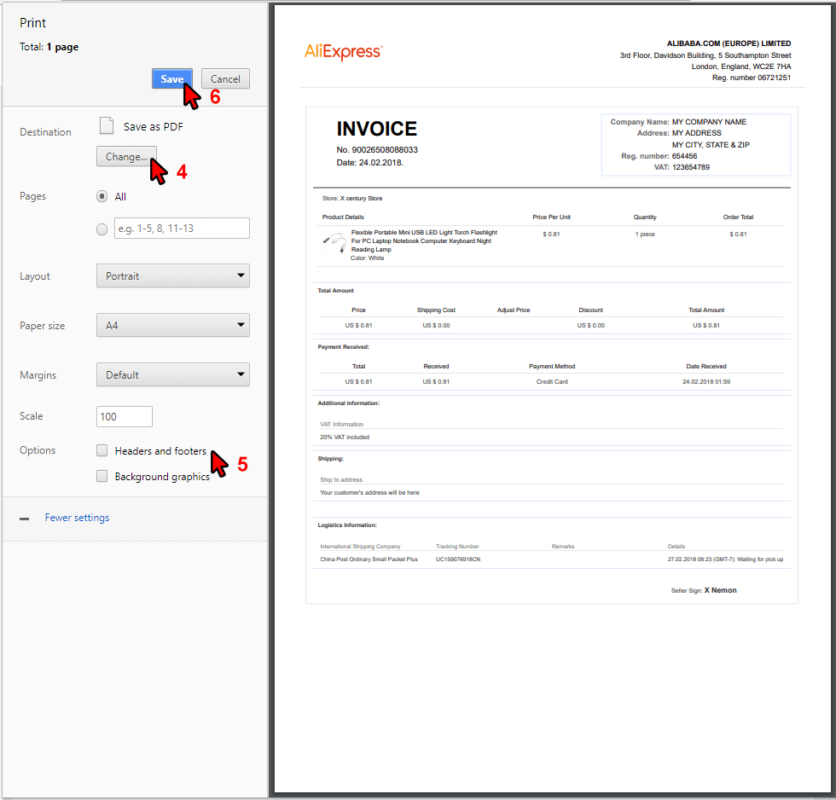
Task: Click the Fewer settings link
Action: click(x=77, y=517)
